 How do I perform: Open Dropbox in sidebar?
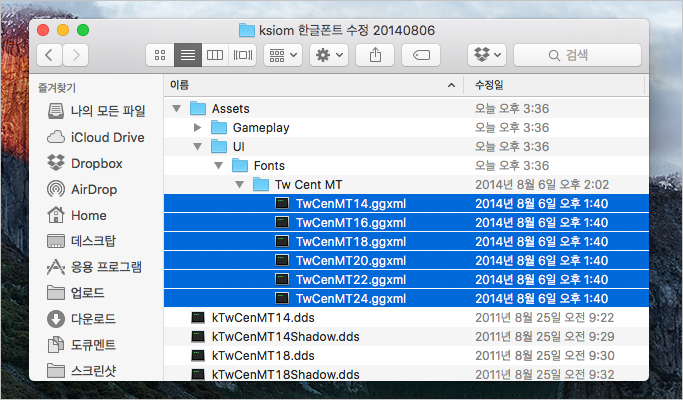tap(85, 163)
